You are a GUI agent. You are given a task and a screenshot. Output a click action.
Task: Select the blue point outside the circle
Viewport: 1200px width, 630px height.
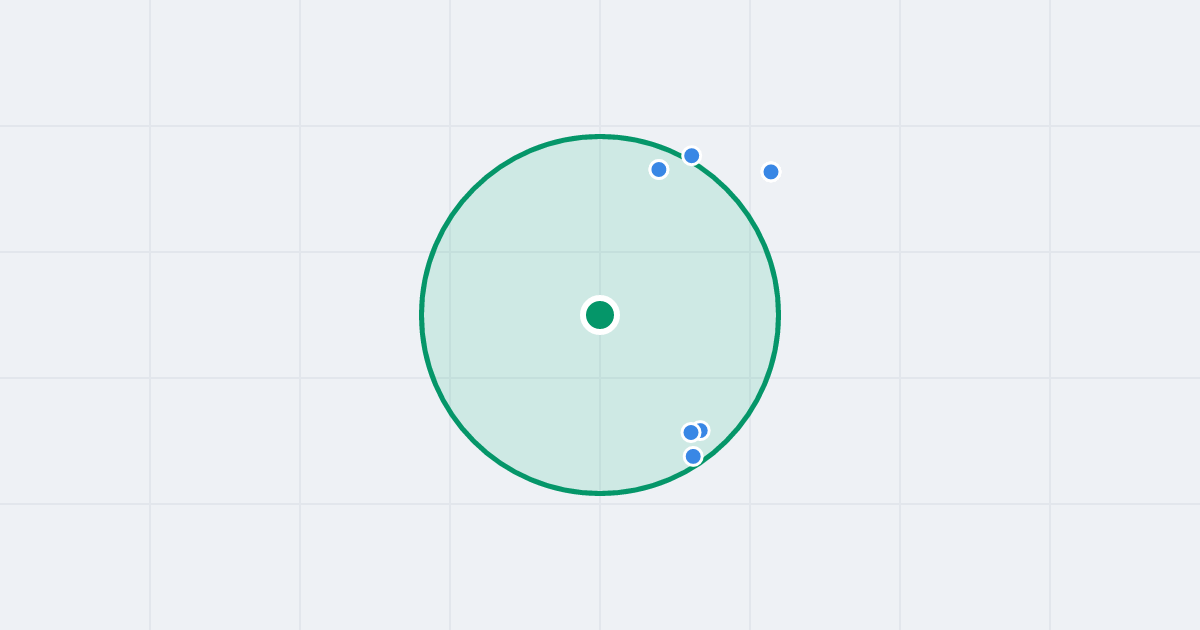point(771,172)
